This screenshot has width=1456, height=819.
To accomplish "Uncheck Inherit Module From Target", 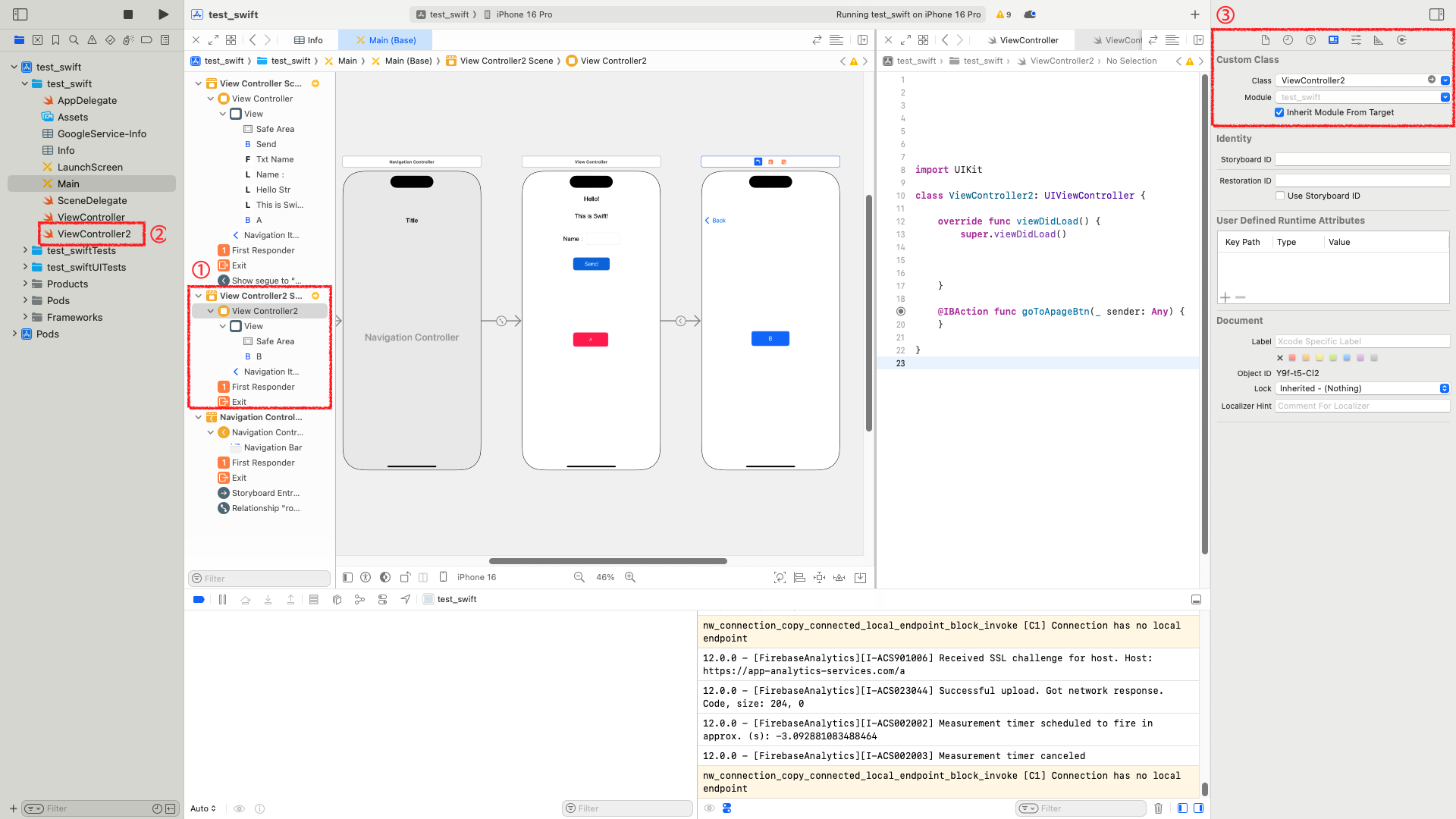I will click(x=1279, y=112).
